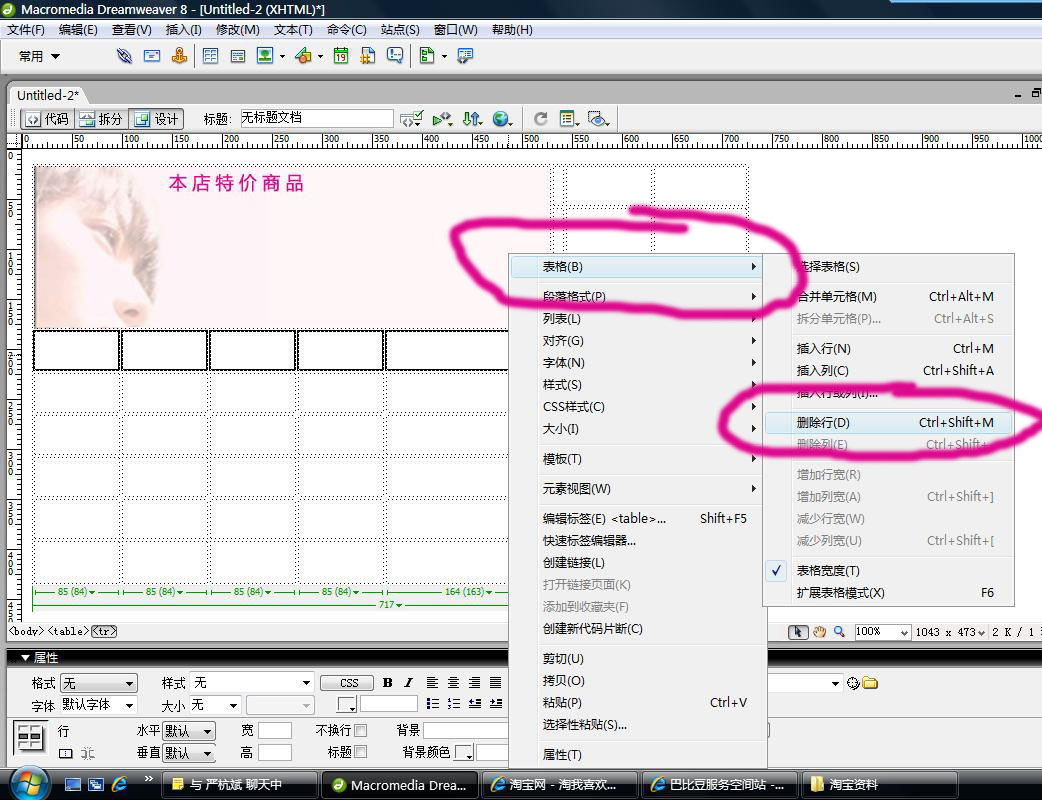
Task: Choose 插入行(N) from the submenu
Action: 888,349
